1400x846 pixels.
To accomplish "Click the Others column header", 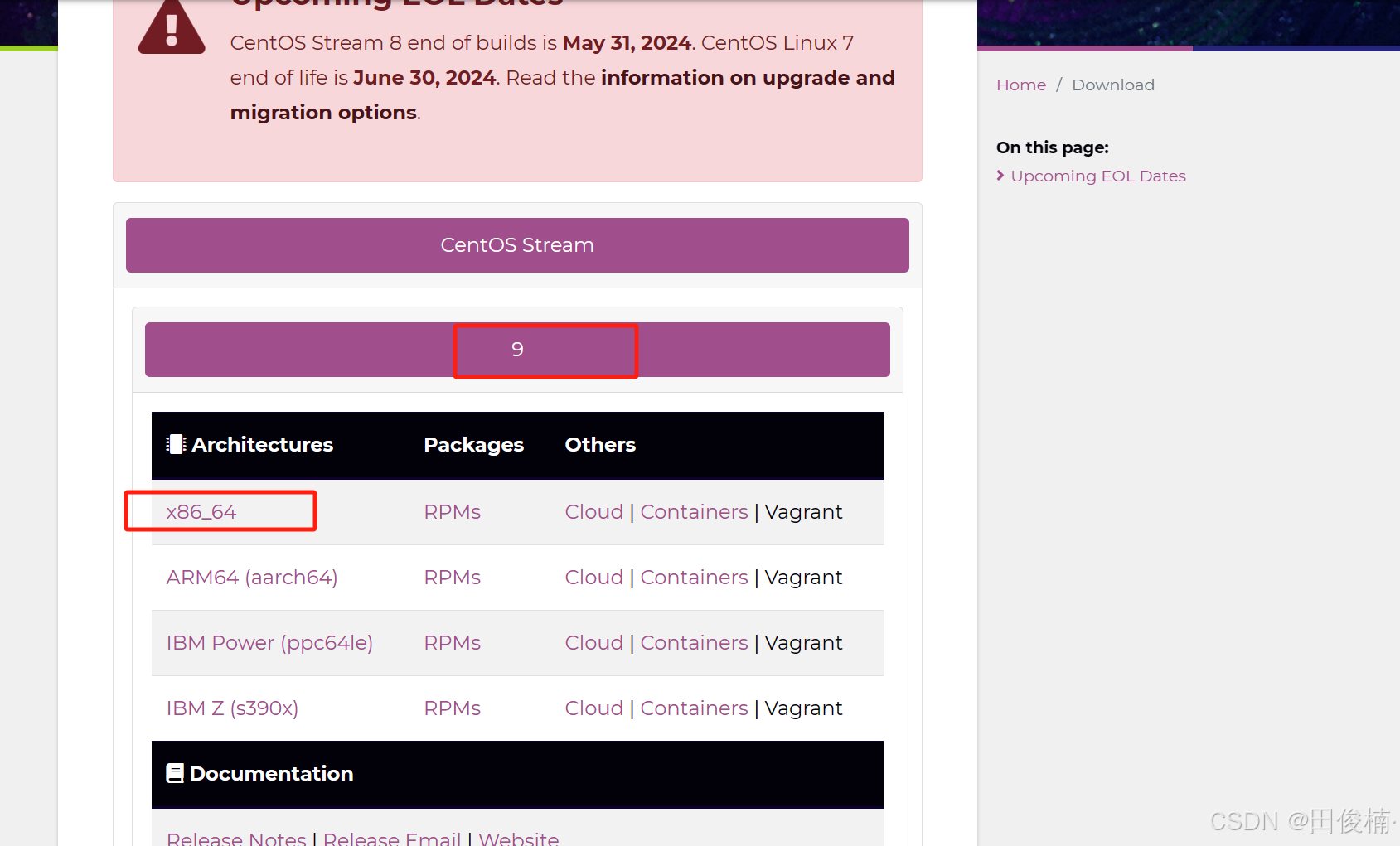I will click(600, 445).
